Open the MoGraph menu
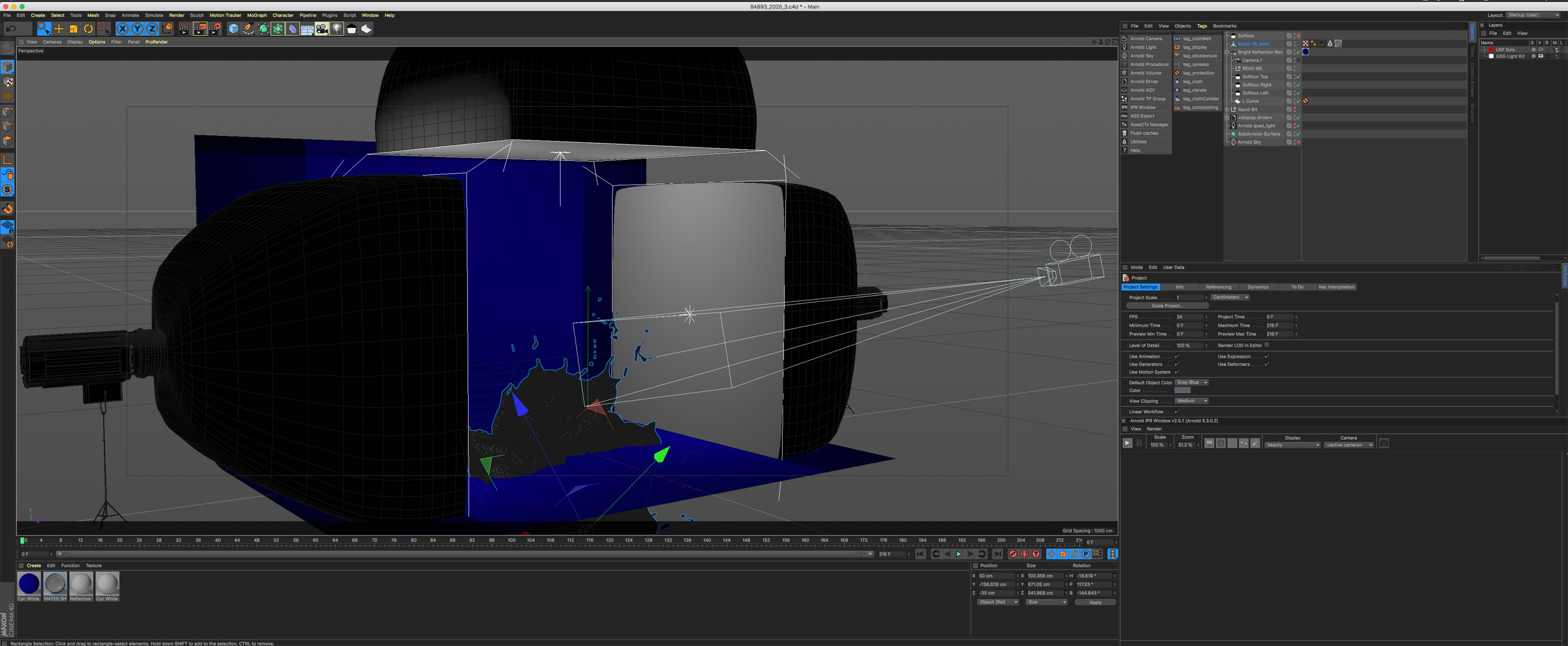Screen dimensions: 1568x646 [x=256, y=15]
